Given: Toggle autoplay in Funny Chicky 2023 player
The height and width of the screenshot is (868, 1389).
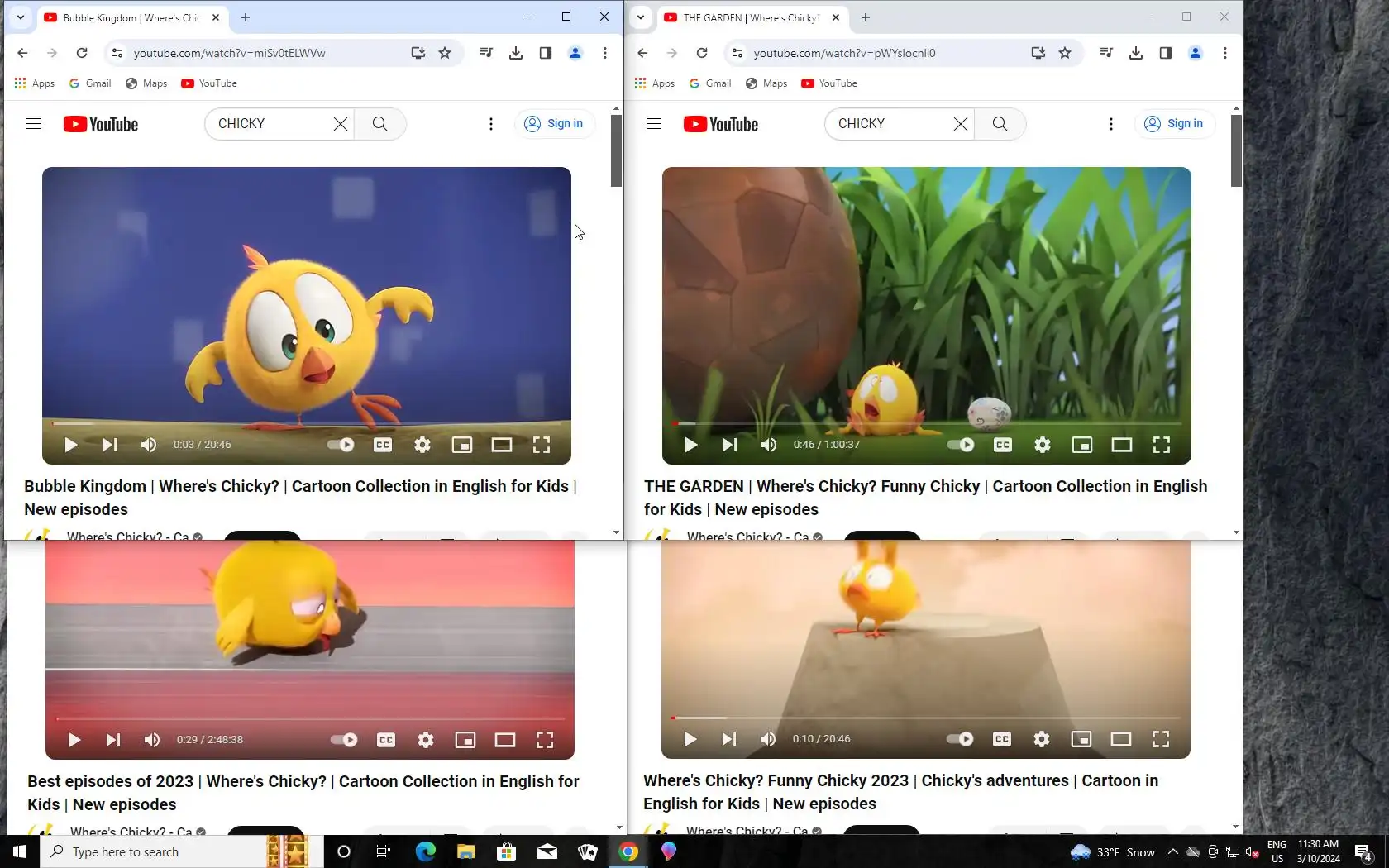Looking at the screenshot, I should click(960, 739).
